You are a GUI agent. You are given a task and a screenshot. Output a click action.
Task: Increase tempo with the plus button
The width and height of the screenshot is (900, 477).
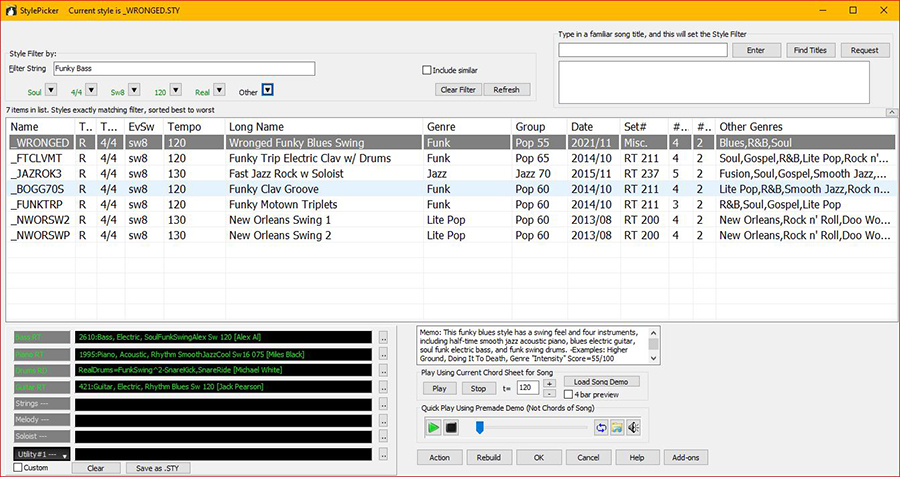549,383
